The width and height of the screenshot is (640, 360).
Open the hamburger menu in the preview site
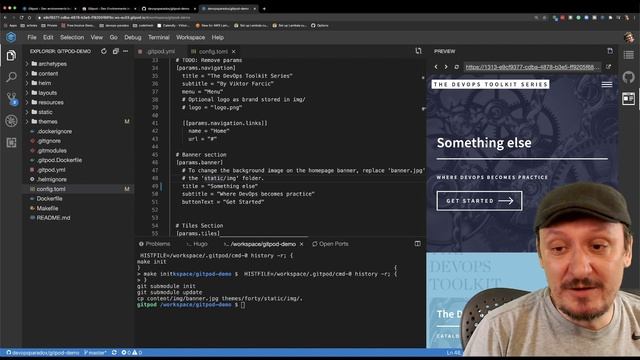pos(607,84)
